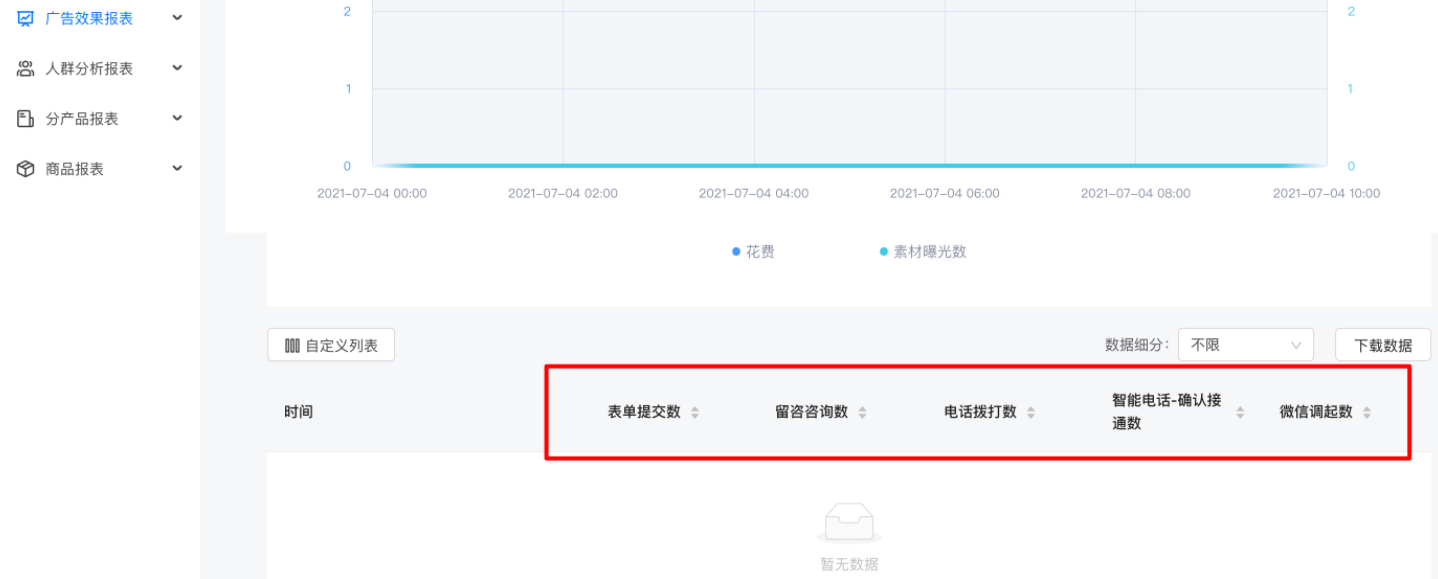Screen dimensions: 1438x579
Task: Click the 人群分析报表 people icon
Action: (x=24, y=68)
